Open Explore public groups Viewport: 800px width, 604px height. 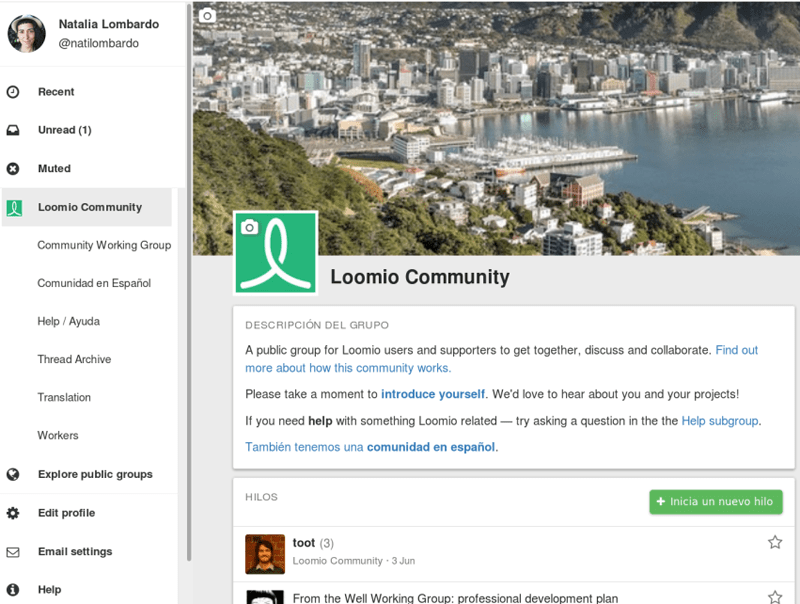(95, 474)
